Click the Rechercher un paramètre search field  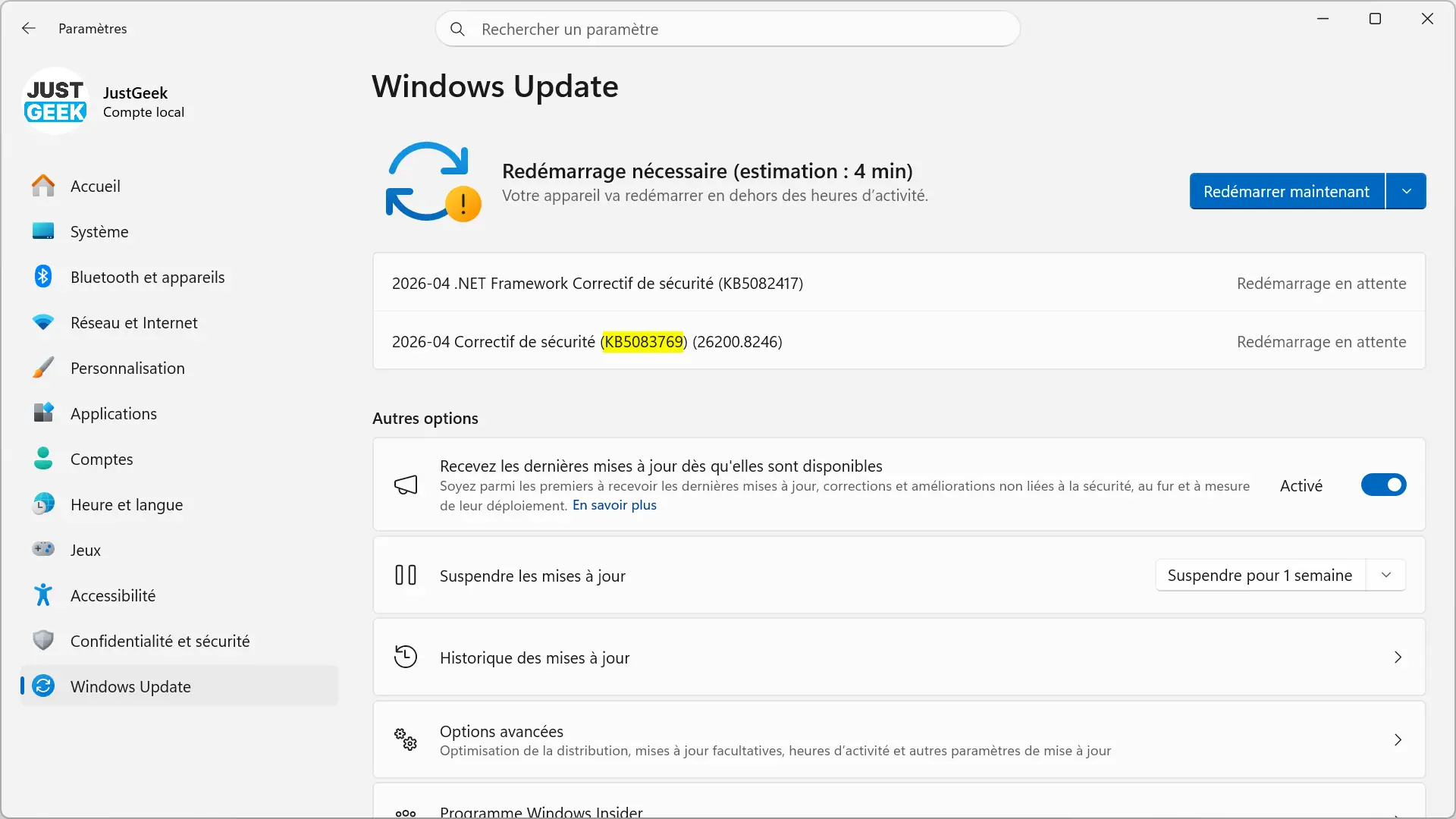[x=728, y=29]
